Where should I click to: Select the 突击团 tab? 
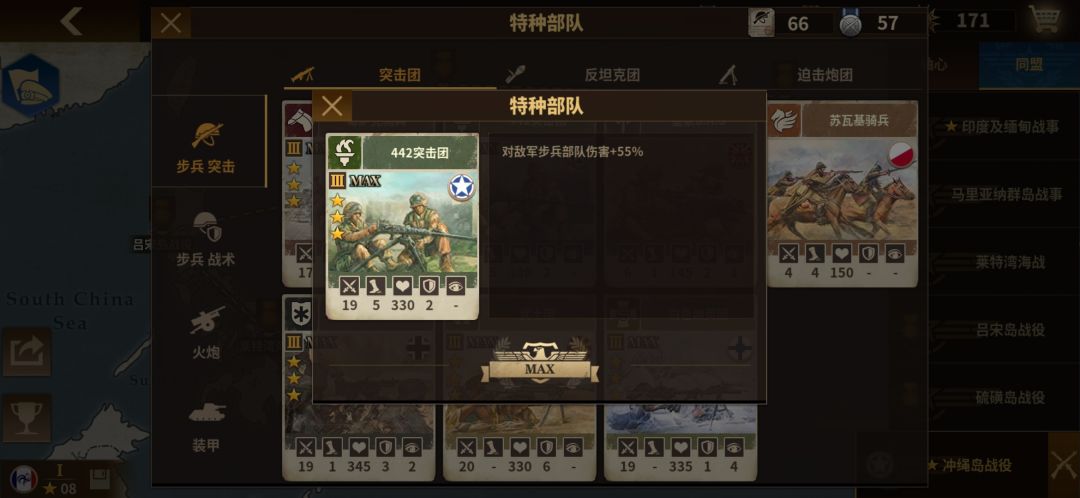(x=399, y=74)
